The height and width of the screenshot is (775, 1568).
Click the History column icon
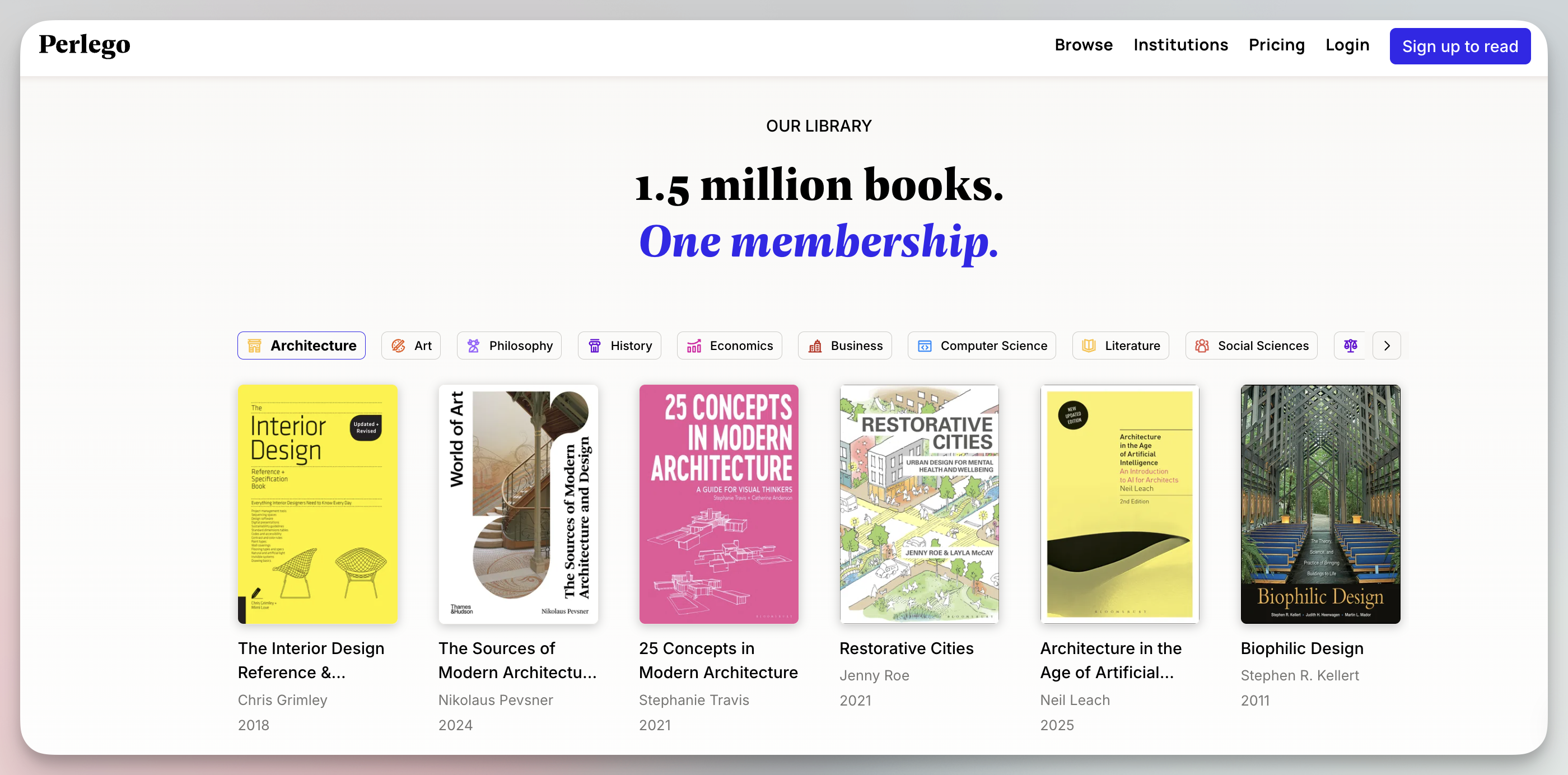click(595, 346)
